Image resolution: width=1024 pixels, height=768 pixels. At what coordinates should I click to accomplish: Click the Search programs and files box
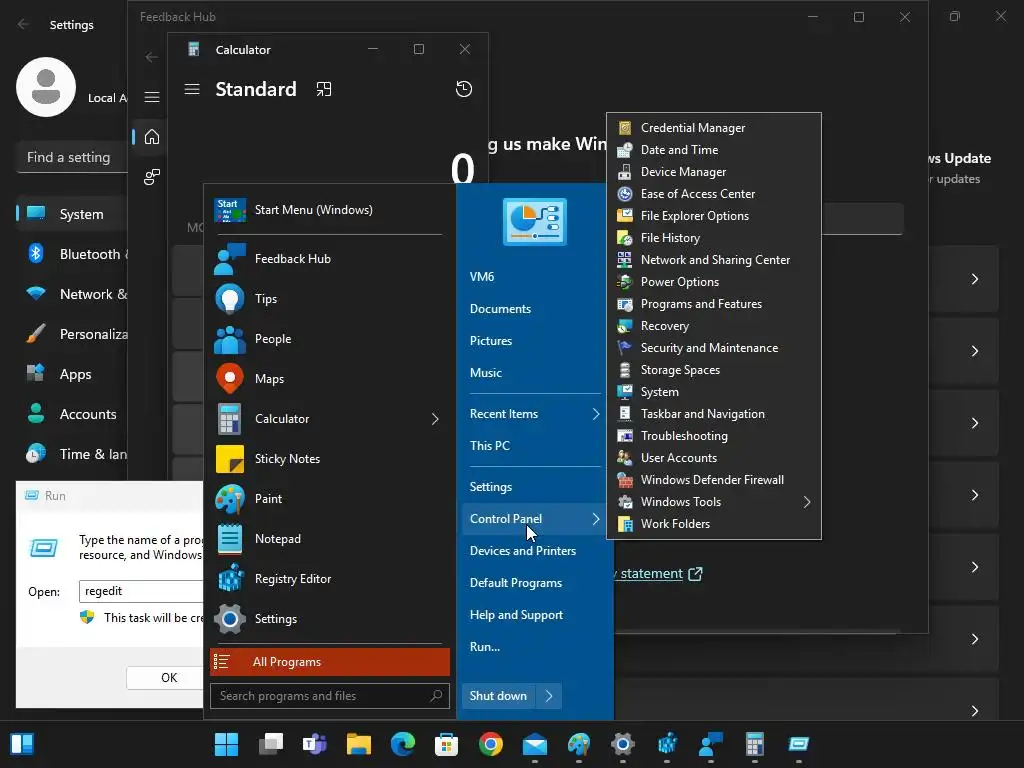click(330, 696)
